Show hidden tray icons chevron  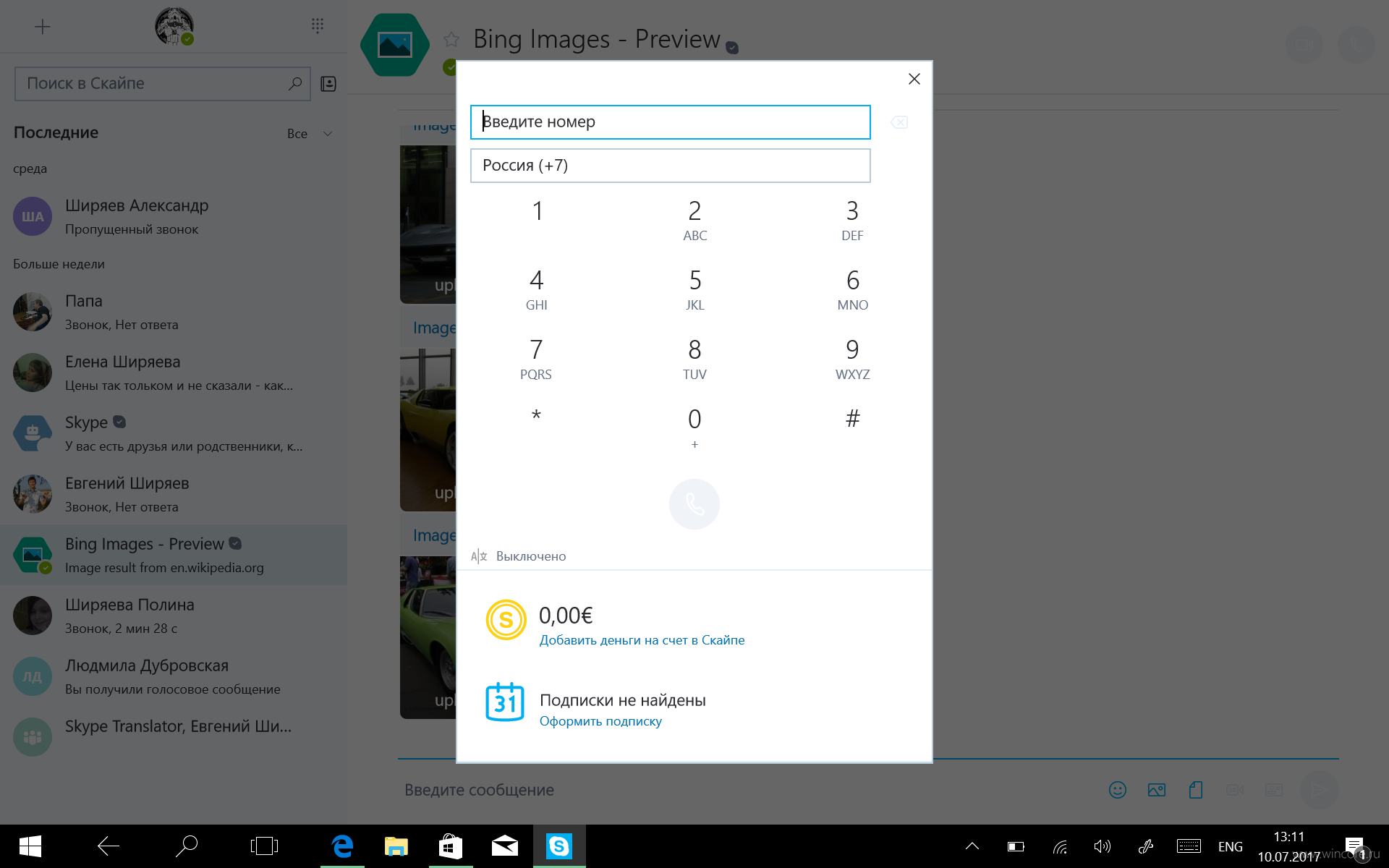972,846
